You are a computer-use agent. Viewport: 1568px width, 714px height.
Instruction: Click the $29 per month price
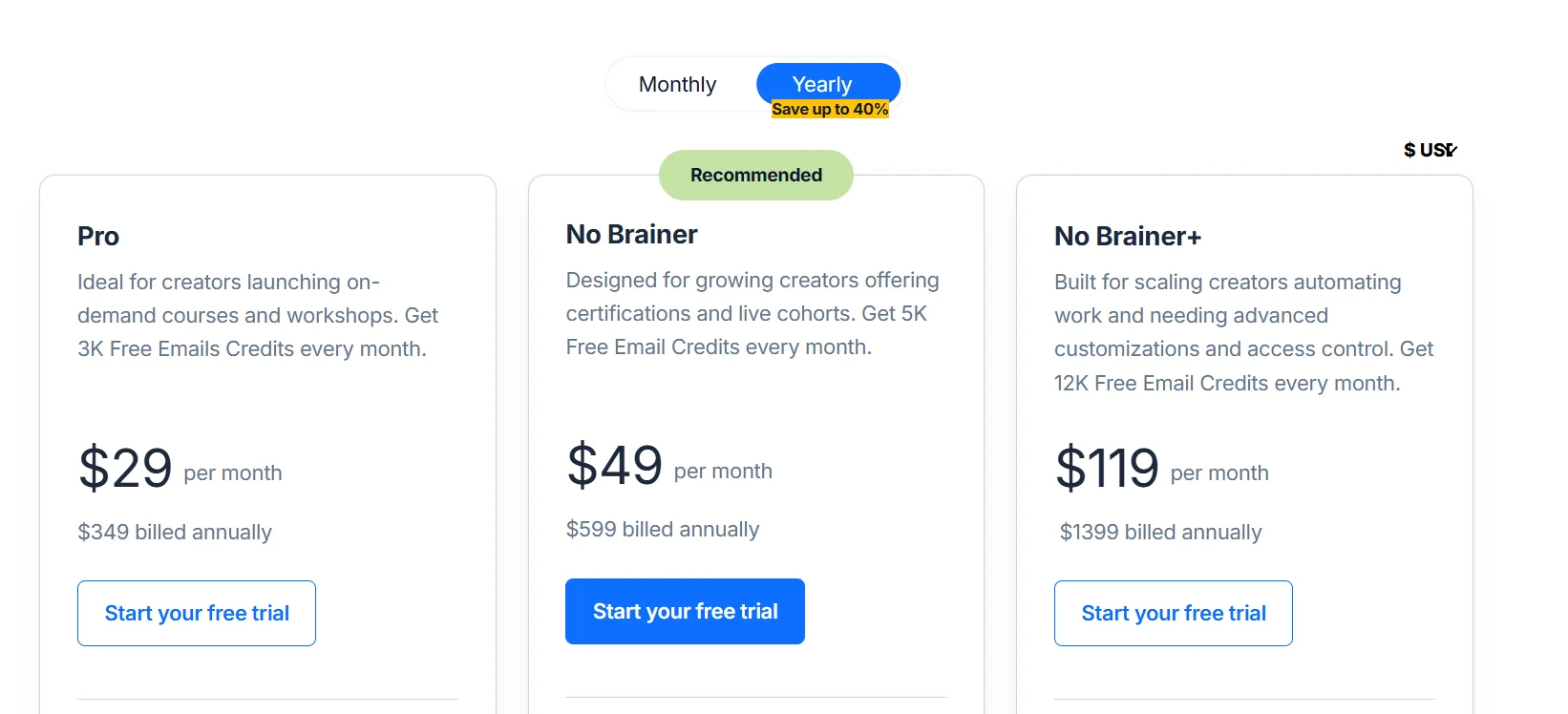click(125, 469)
